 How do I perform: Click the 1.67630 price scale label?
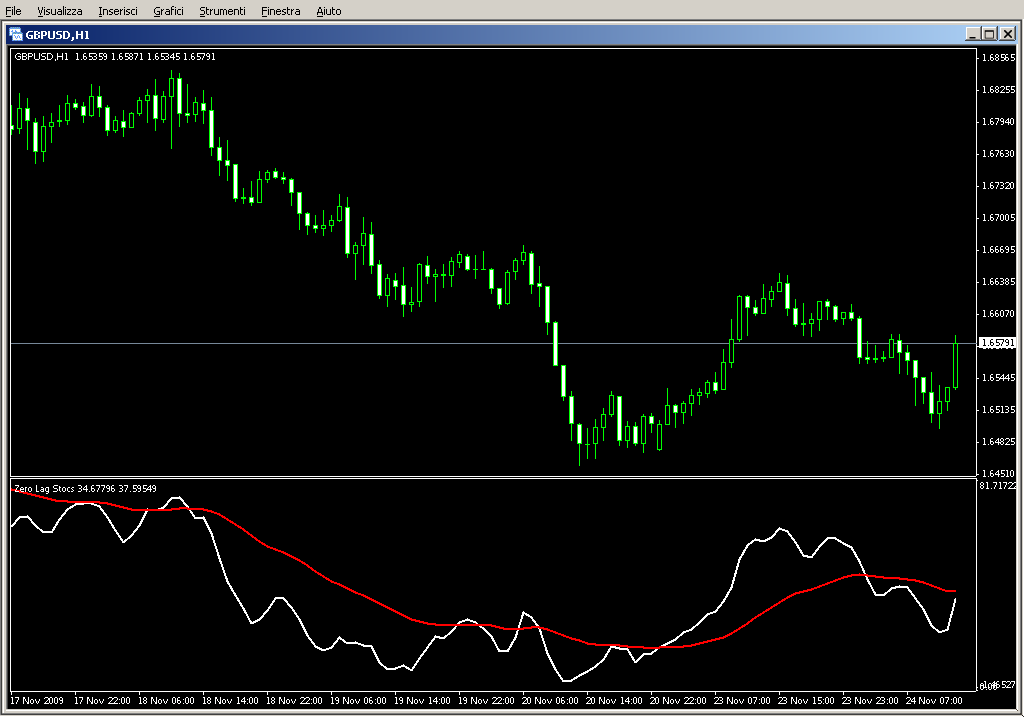tap(999, 153)
